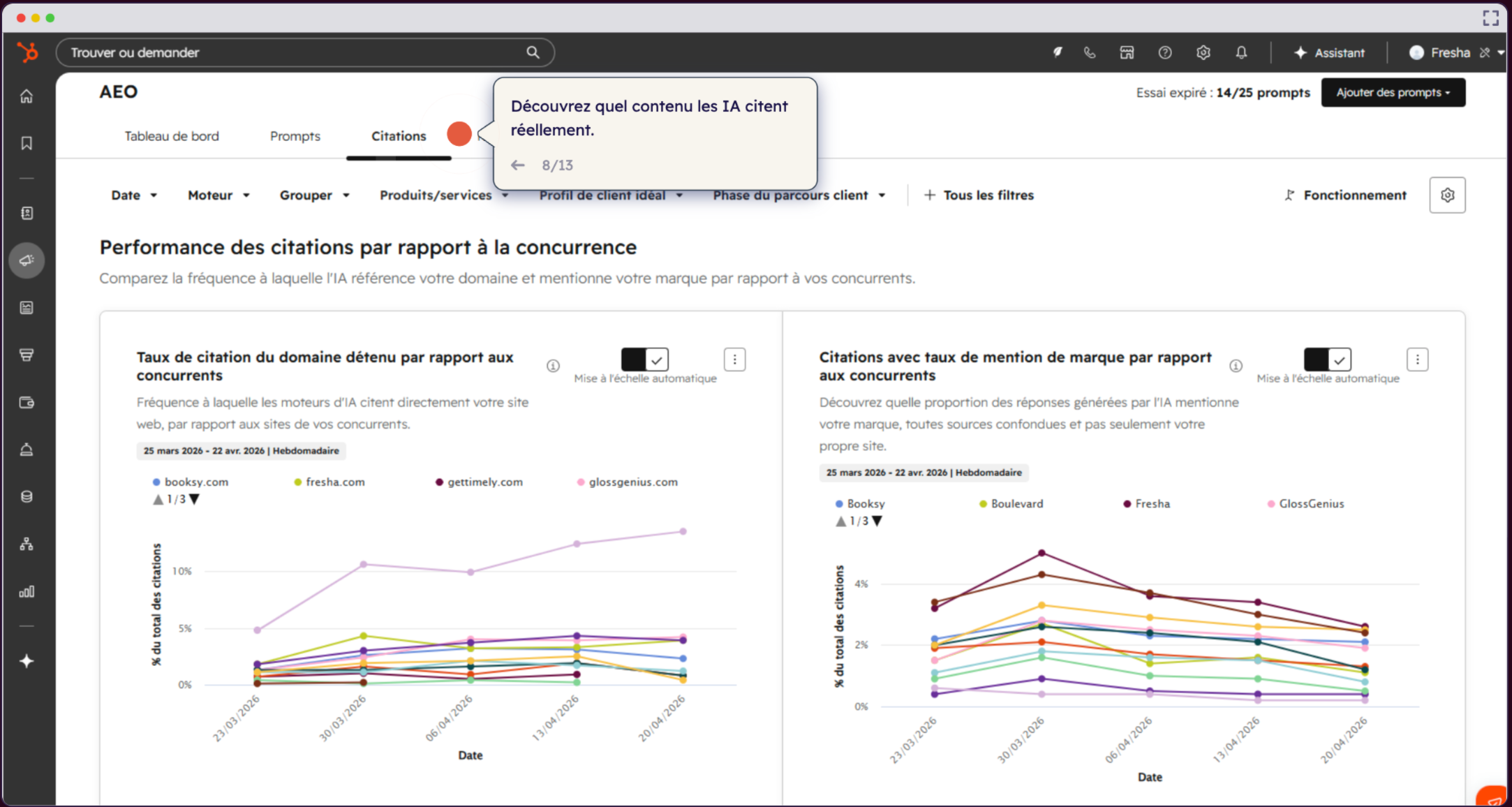The image size is (1512, 807).
Task: Switch to the Prompts tab
Action: (x=295, y=136)
